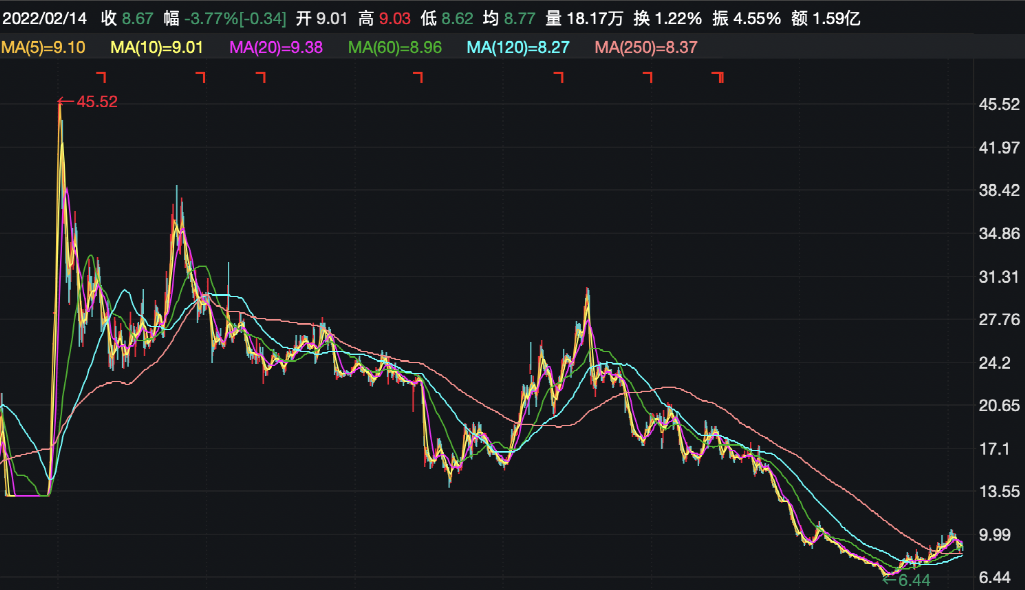Click the second red event marker from left
The height and width of the screenshot is (590, 1025).
[200, 77]
